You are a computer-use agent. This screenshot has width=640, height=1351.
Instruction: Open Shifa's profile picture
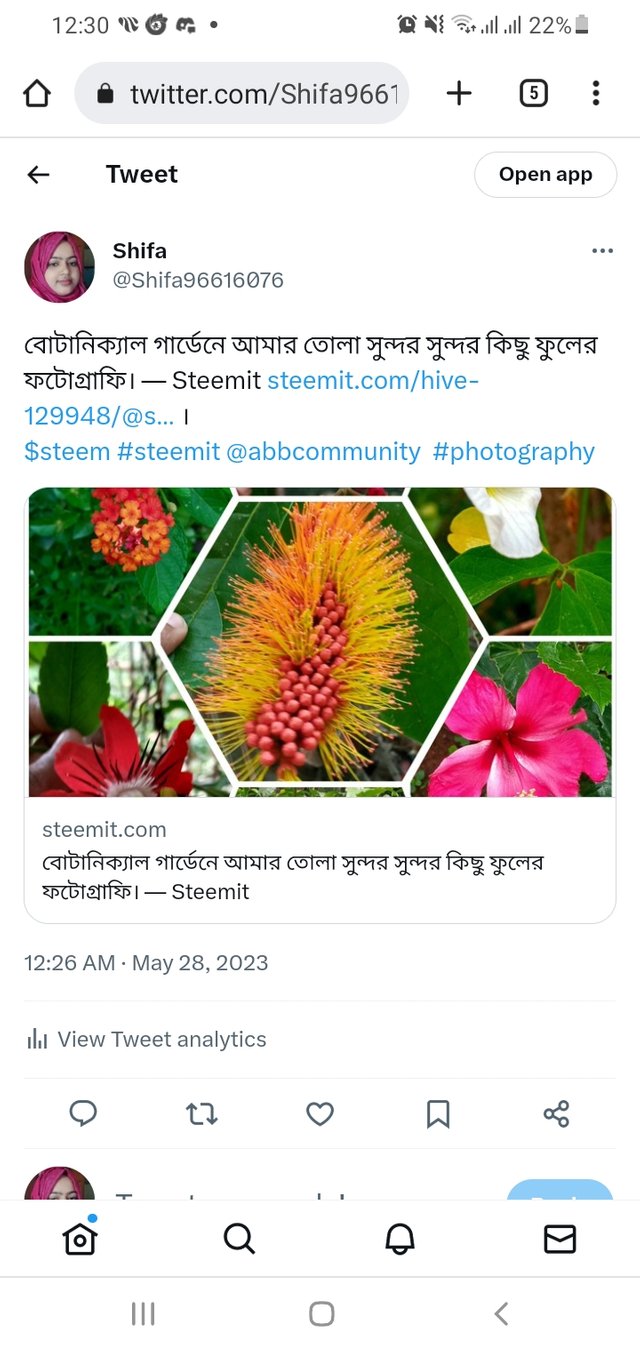click(x=59, y=267)
